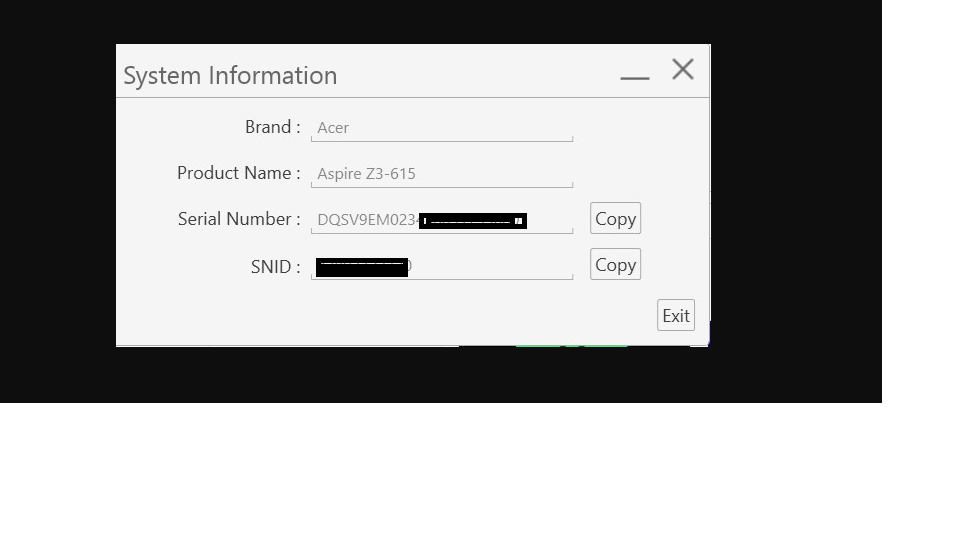Copy the SNID value

click(x=615, y=264)
